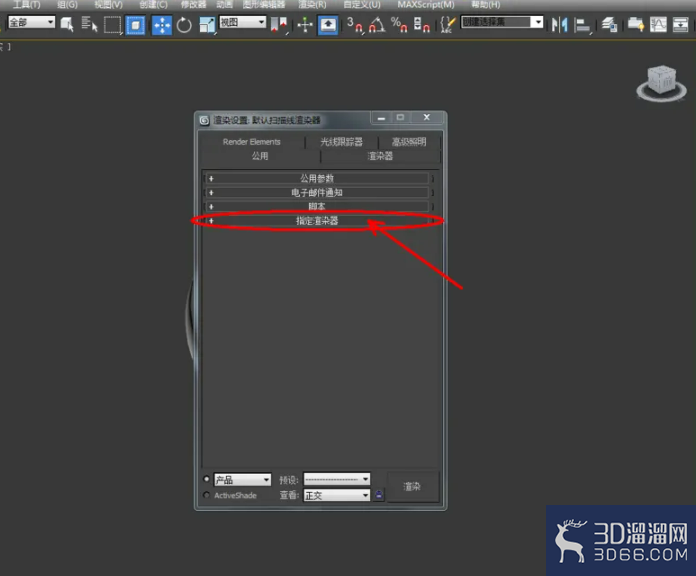Open the Layer Manager icon
Screen dimensions: 696x576
click(609, 24)
